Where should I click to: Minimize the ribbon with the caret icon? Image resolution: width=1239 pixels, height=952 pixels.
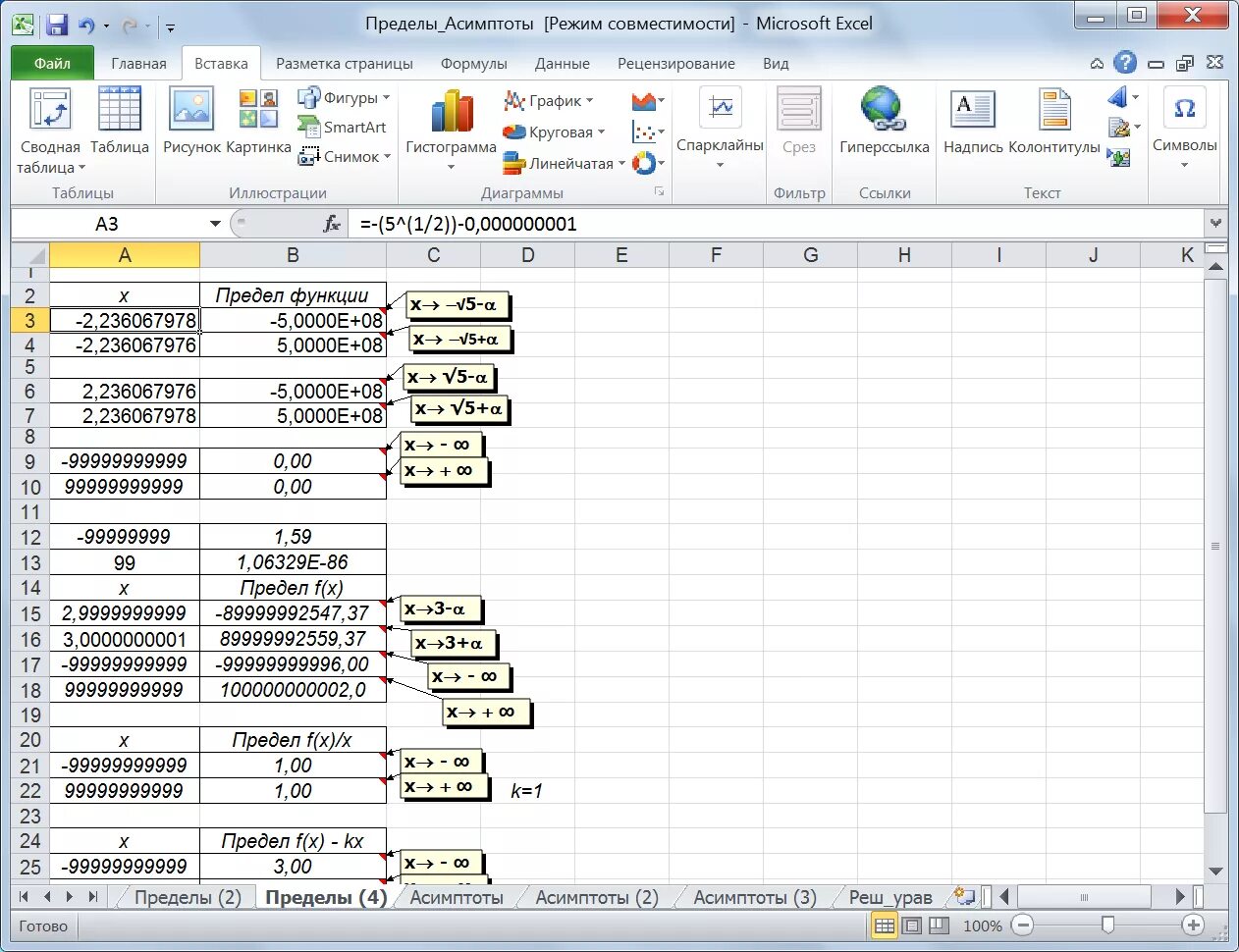point(1097,64)
